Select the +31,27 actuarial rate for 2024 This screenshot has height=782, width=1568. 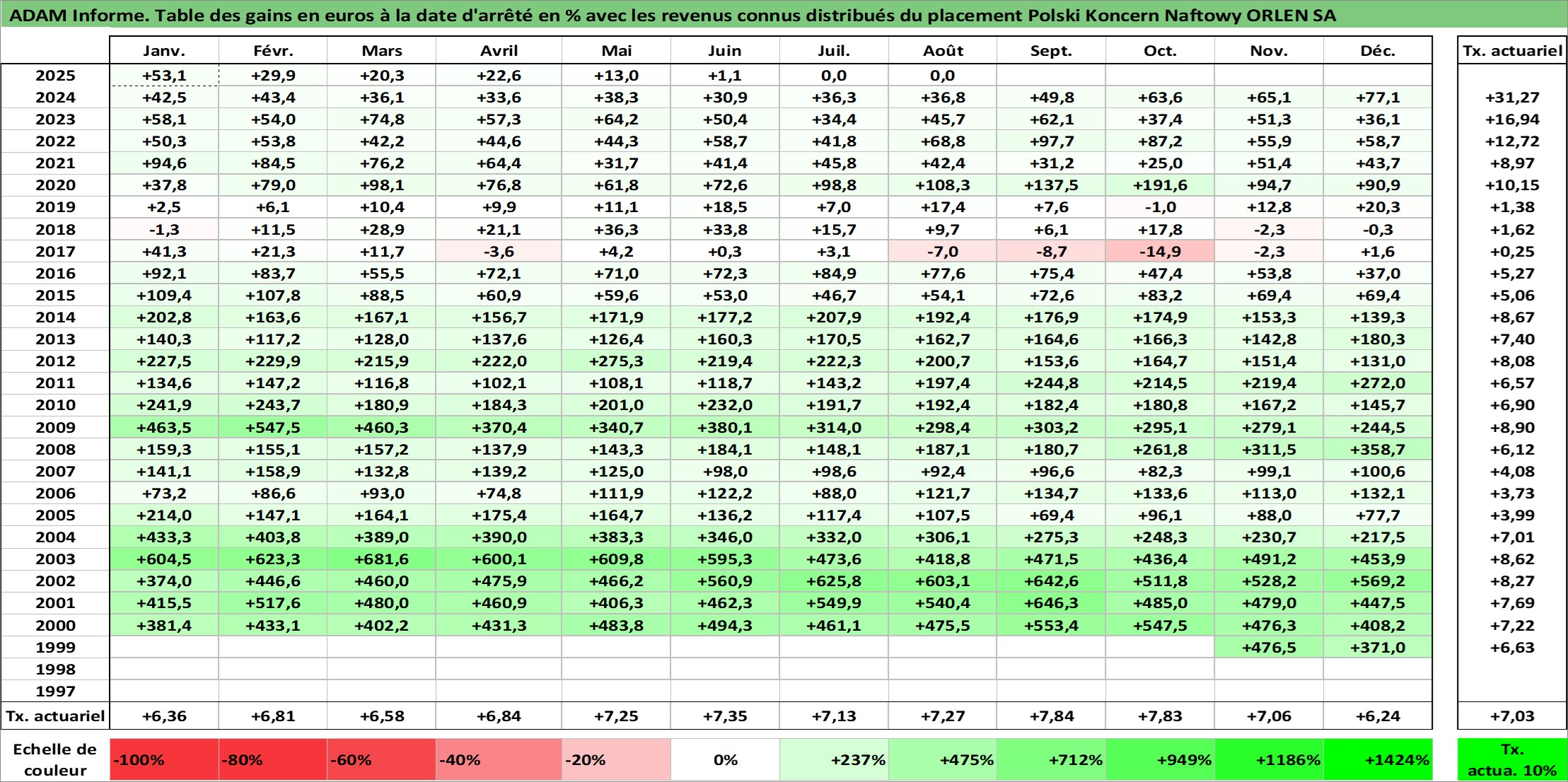tap(1512, 98)
